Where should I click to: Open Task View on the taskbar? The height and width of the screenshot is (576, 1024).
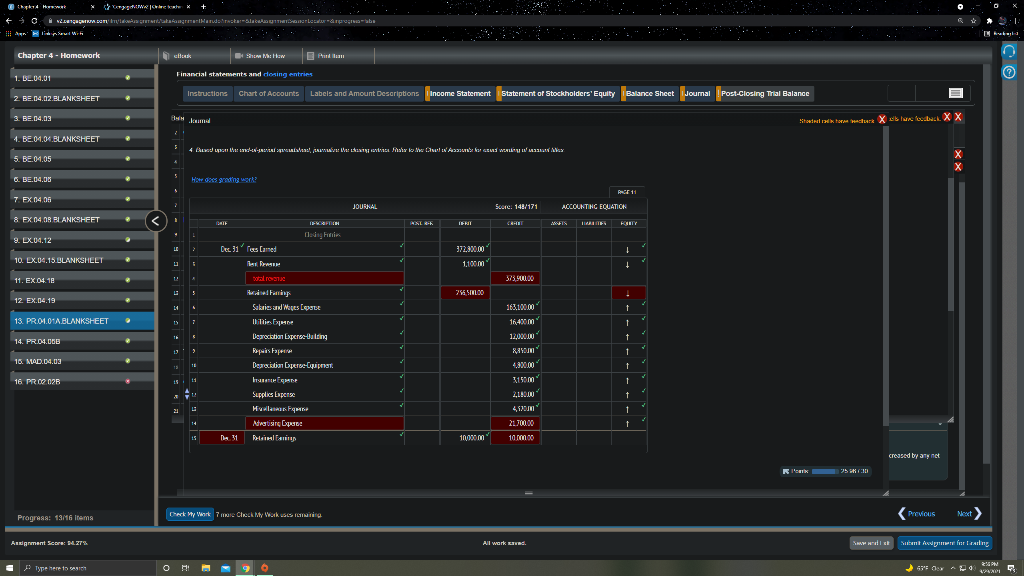[185, 568]
